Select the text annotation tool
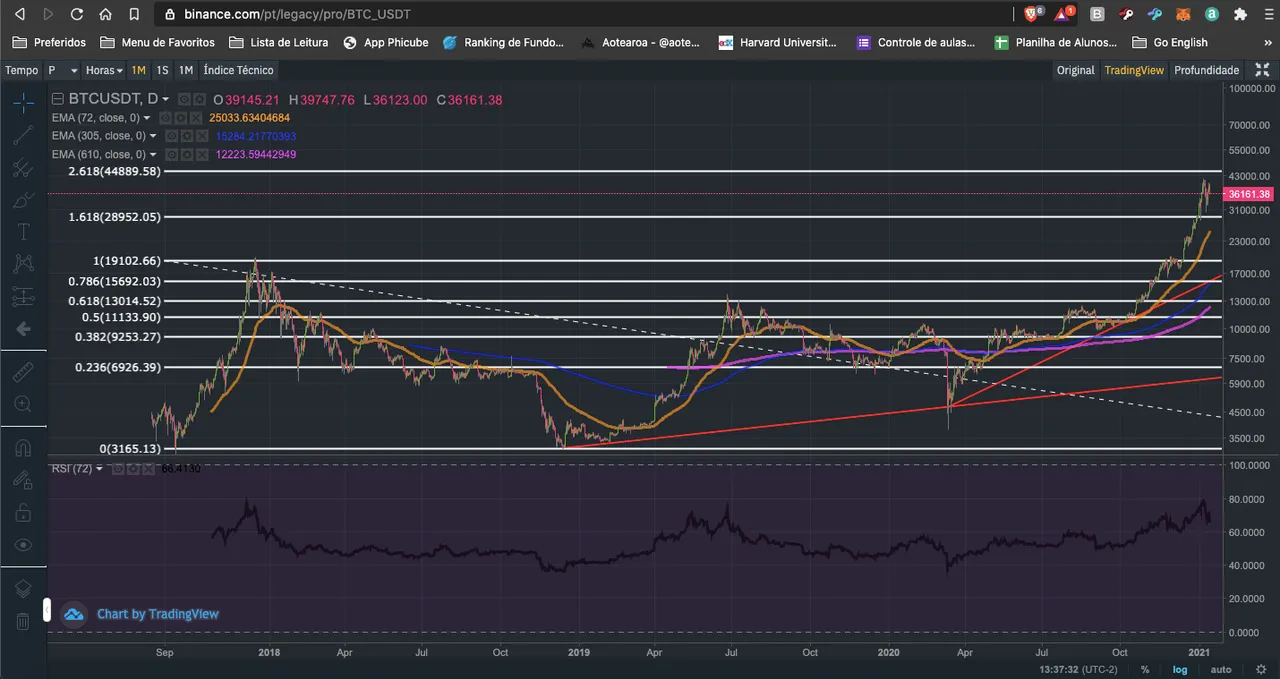Screen dimensions: 1280x679 [23, 231]
